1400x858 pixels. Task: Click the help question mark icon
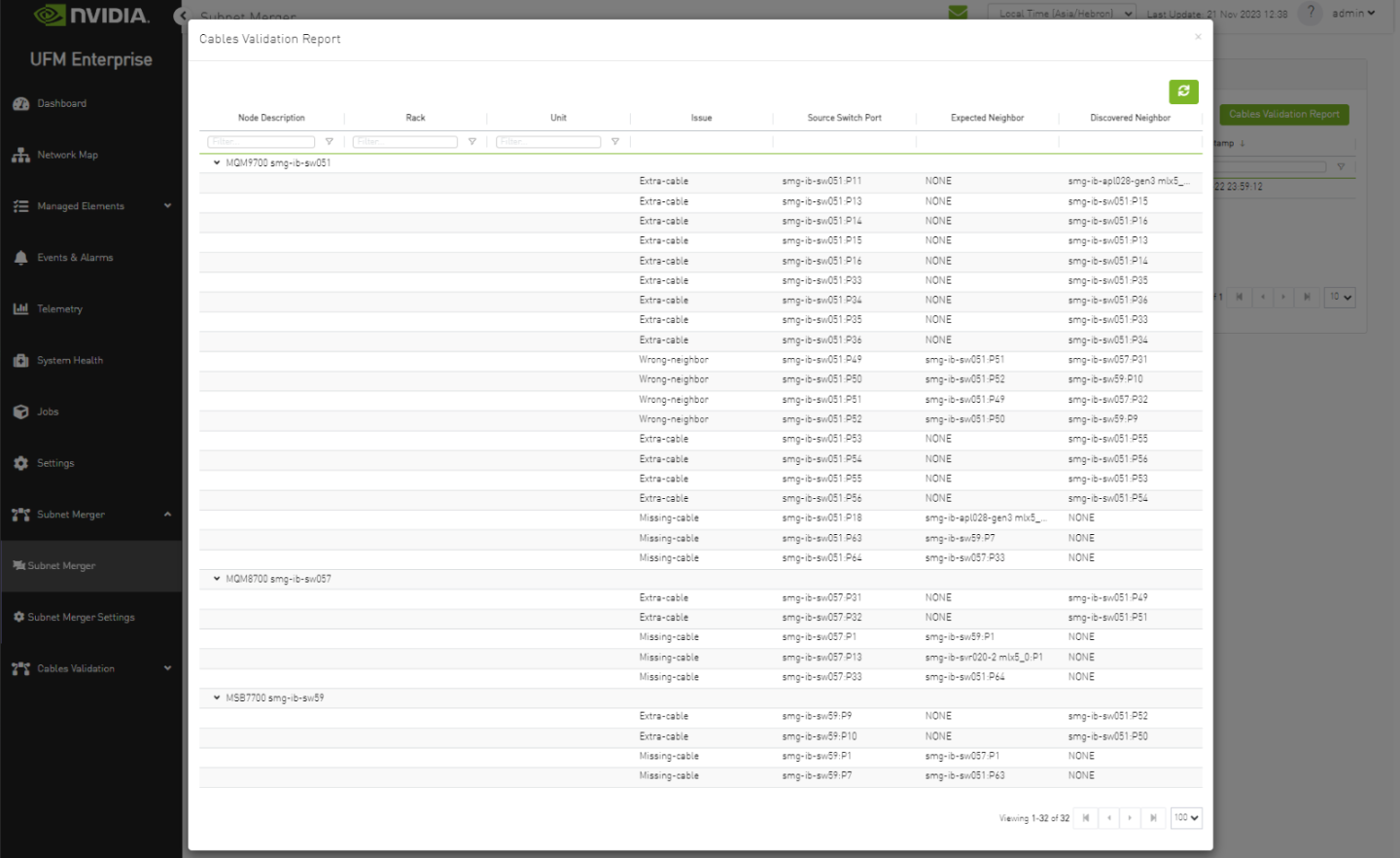tap(1309, 14)
